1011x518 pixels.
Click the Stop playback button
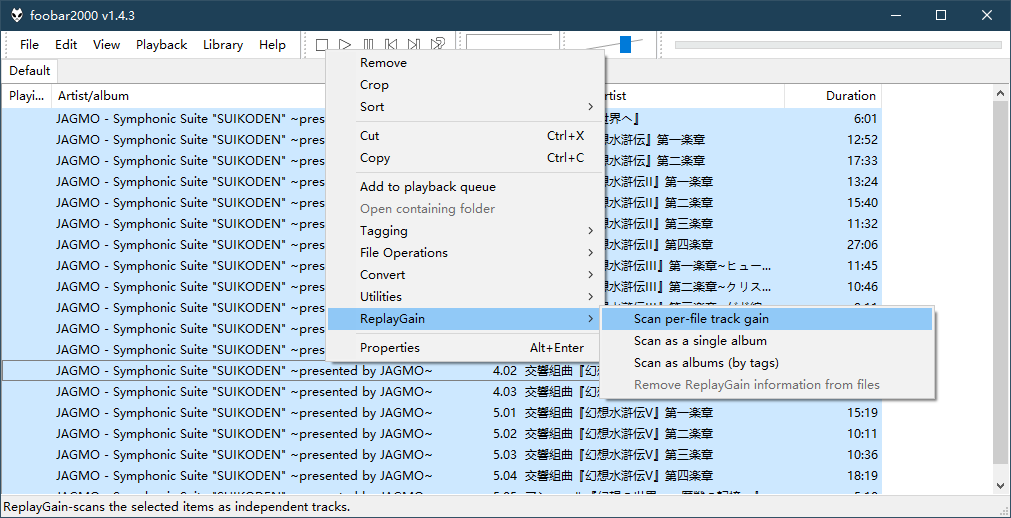point(322,45)
